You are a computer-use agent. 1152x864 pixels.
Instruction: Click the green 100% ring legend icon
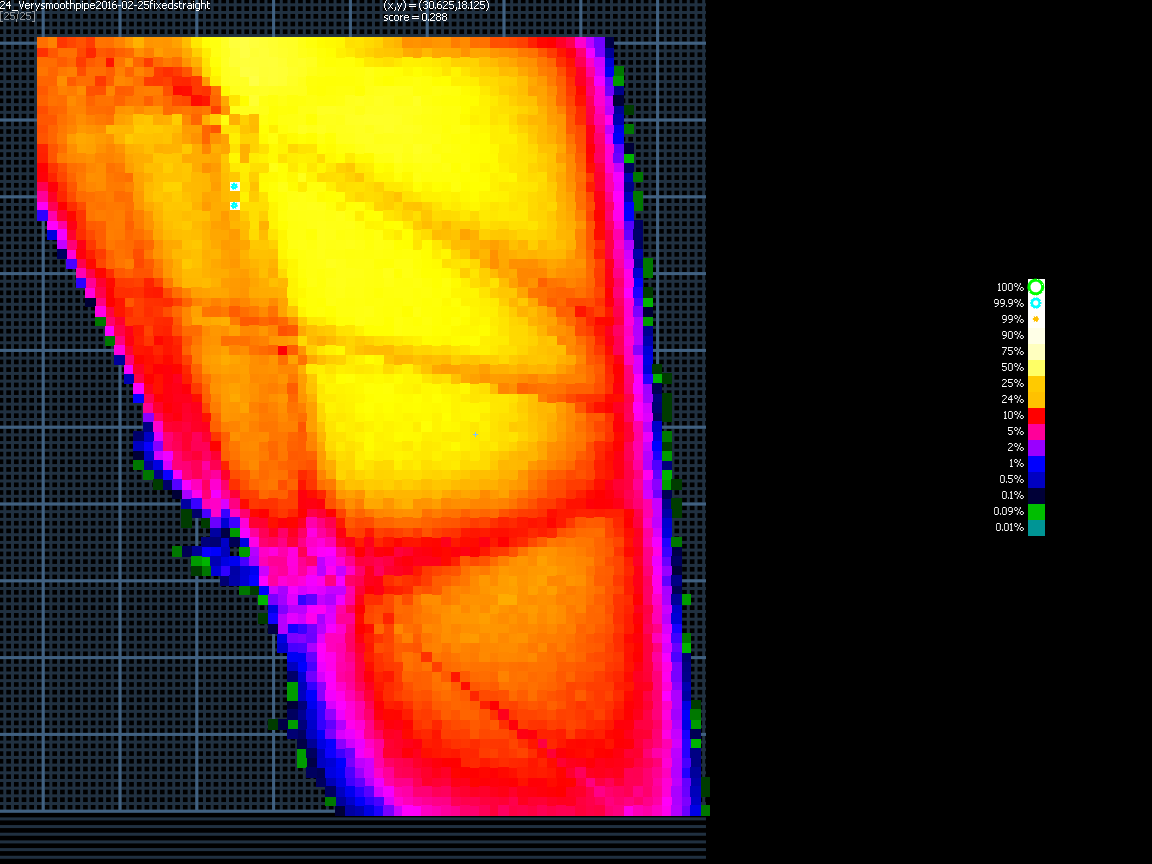(1036, 287)
